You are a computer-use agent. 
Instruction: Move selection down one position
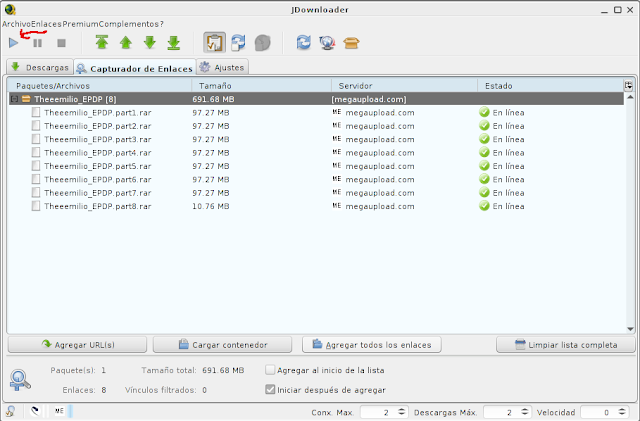tap(150, 42)
